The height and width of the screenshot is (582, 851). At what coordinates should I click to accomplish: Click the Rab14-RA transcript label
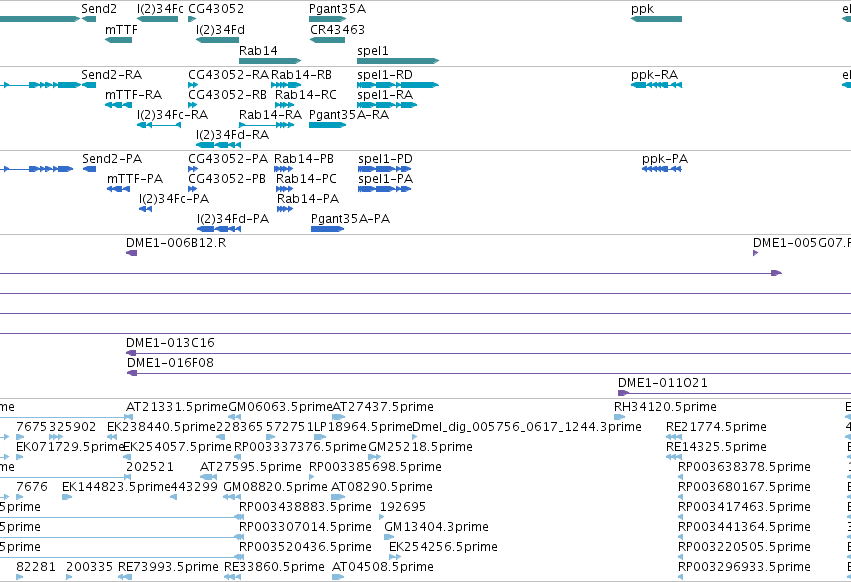(270, 115)
